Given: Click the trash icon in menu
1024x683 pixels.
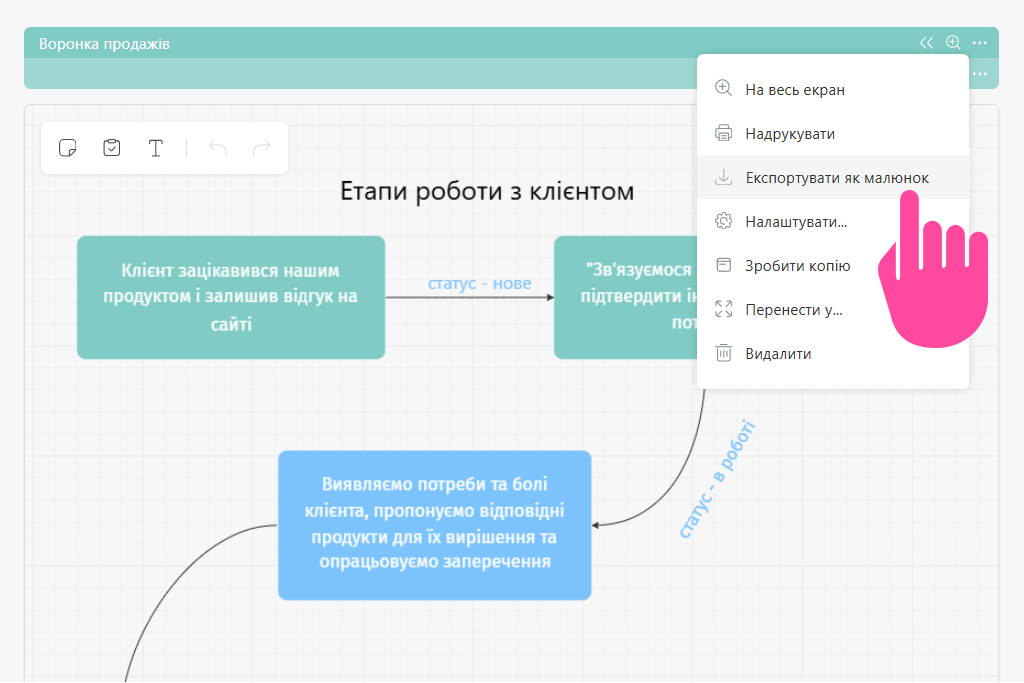Looking at the screenshot, I should click(724, 353).
